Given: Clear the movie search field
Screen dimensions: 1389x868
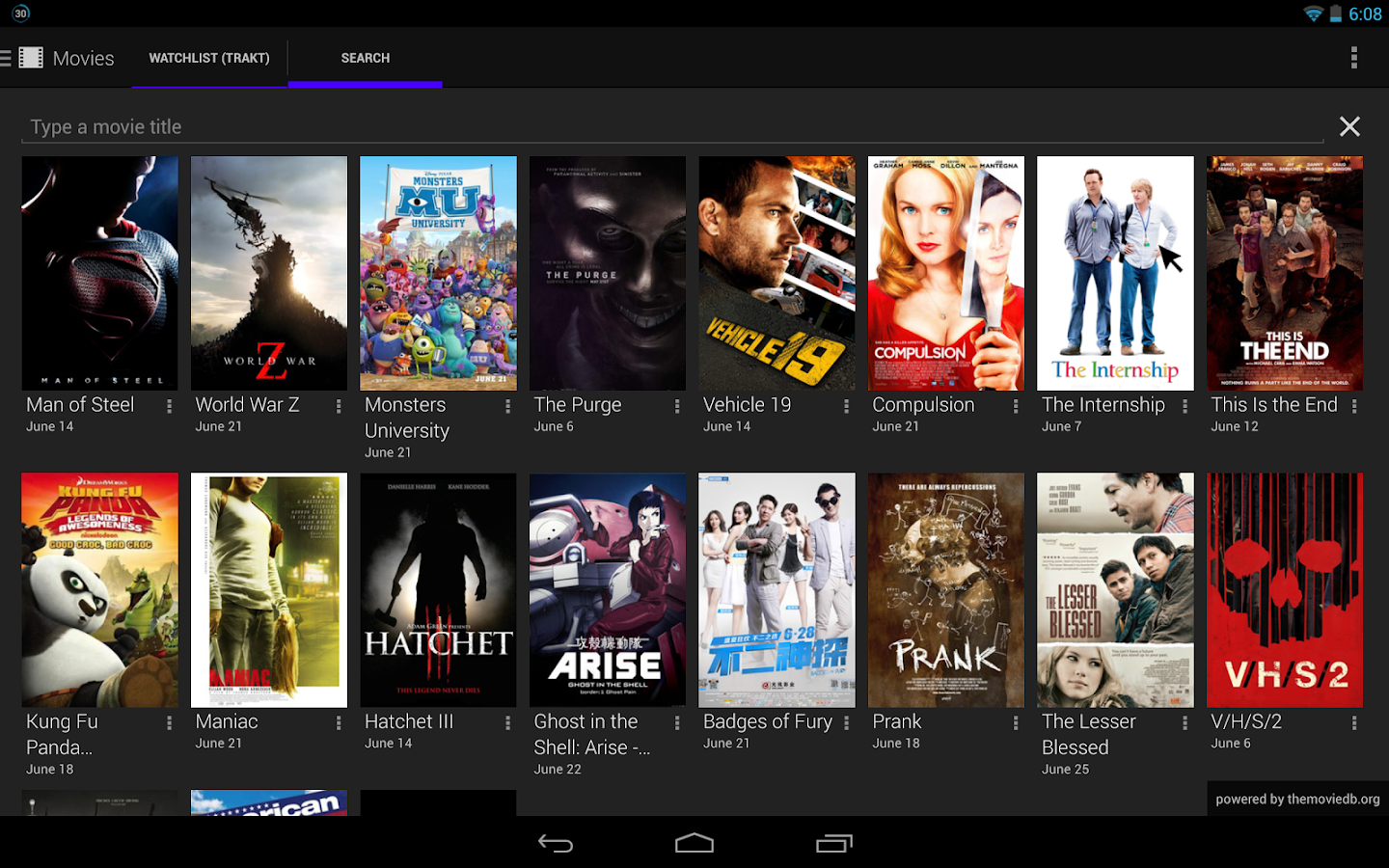Looking at the screenshot, I should [1349, 126].
